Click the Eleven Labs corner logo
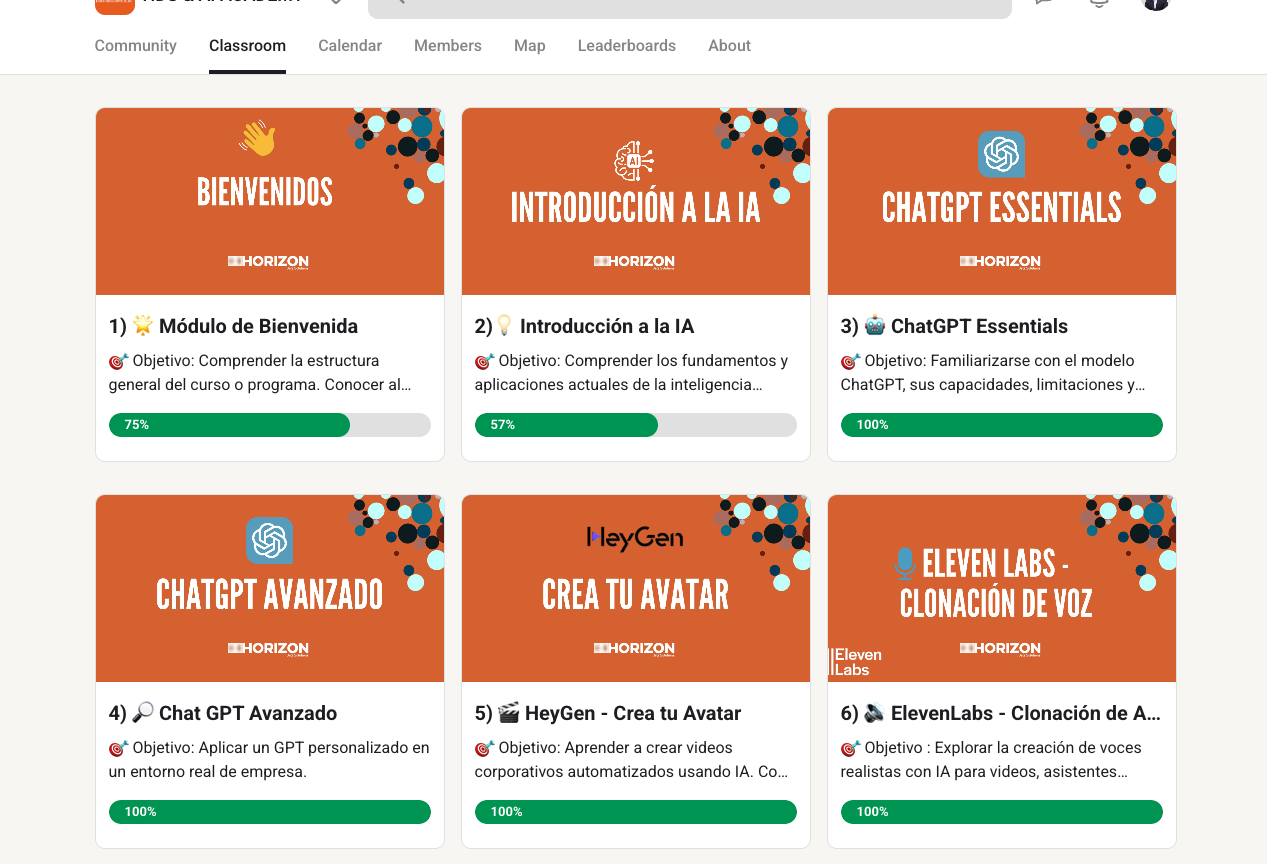The height and width of the screenshot is (864, 1267). click(857, 662)
